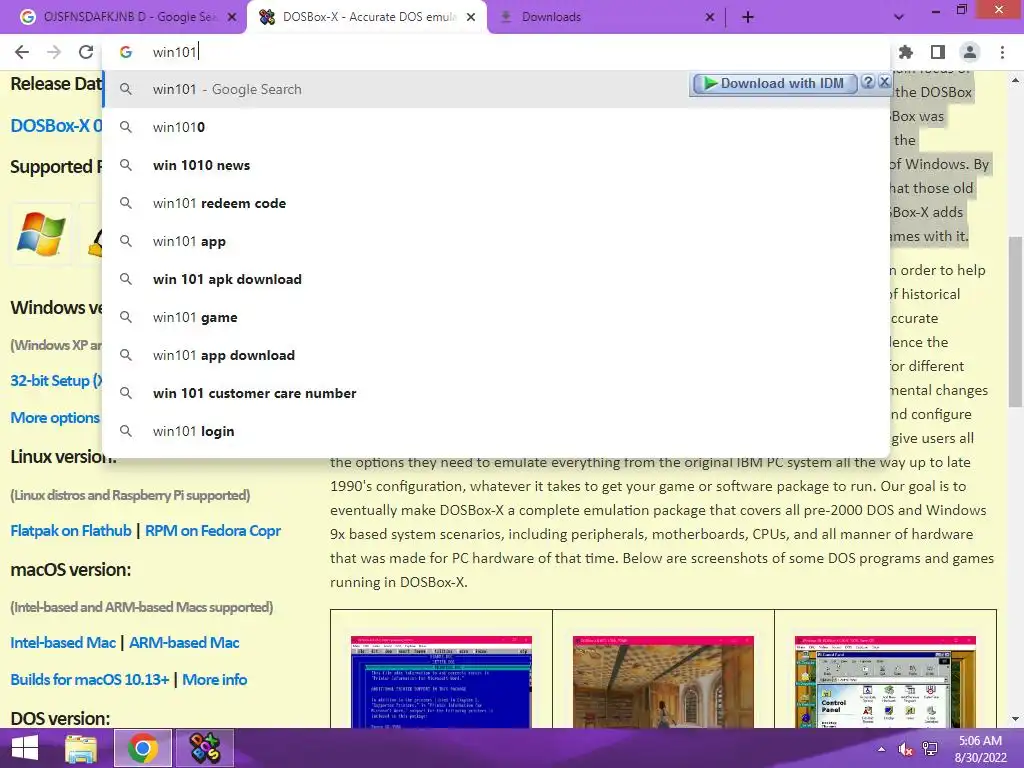The height and width of the screenshot is (768, 1024).
Task: Open the Chrome profile avatar
Action: pos(970,52)
